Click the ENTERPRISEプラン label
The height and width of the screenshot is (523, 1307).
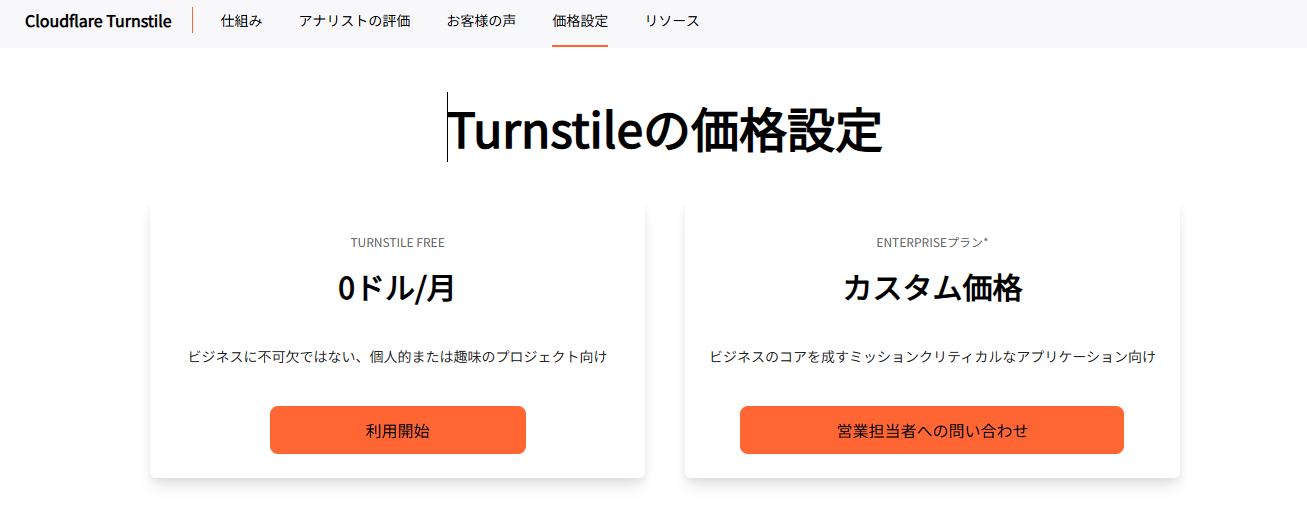point(929,243)
